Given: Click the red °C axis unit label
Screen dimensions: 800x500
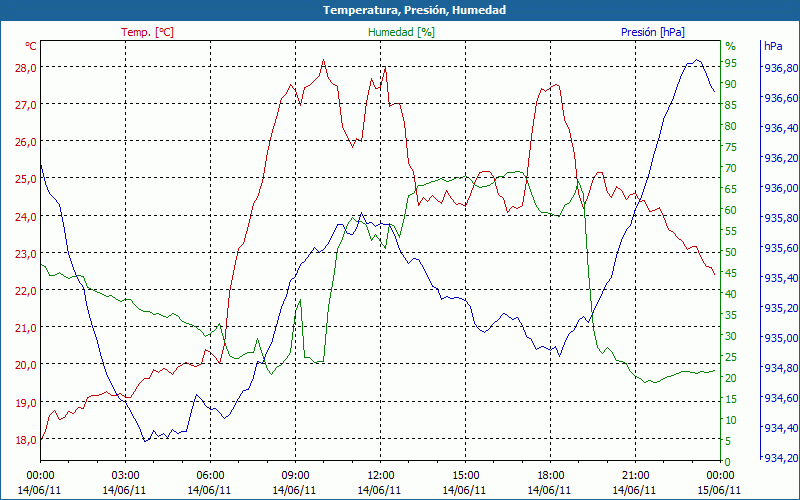Looking at the screenshot, I should point(31,46).
